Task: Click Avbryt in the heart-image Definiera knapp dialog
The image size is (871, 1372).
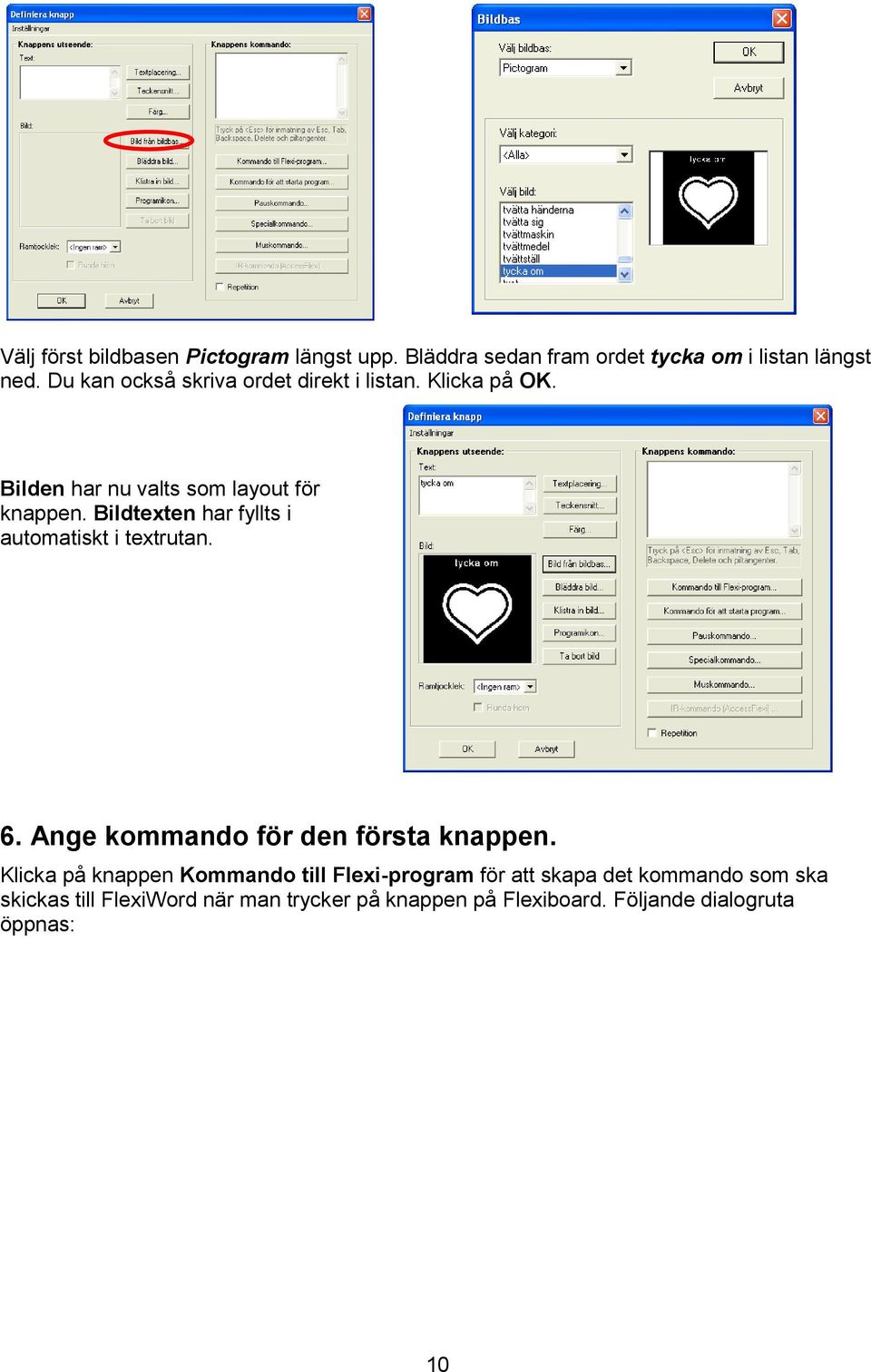Action: [x=546, y=749]
